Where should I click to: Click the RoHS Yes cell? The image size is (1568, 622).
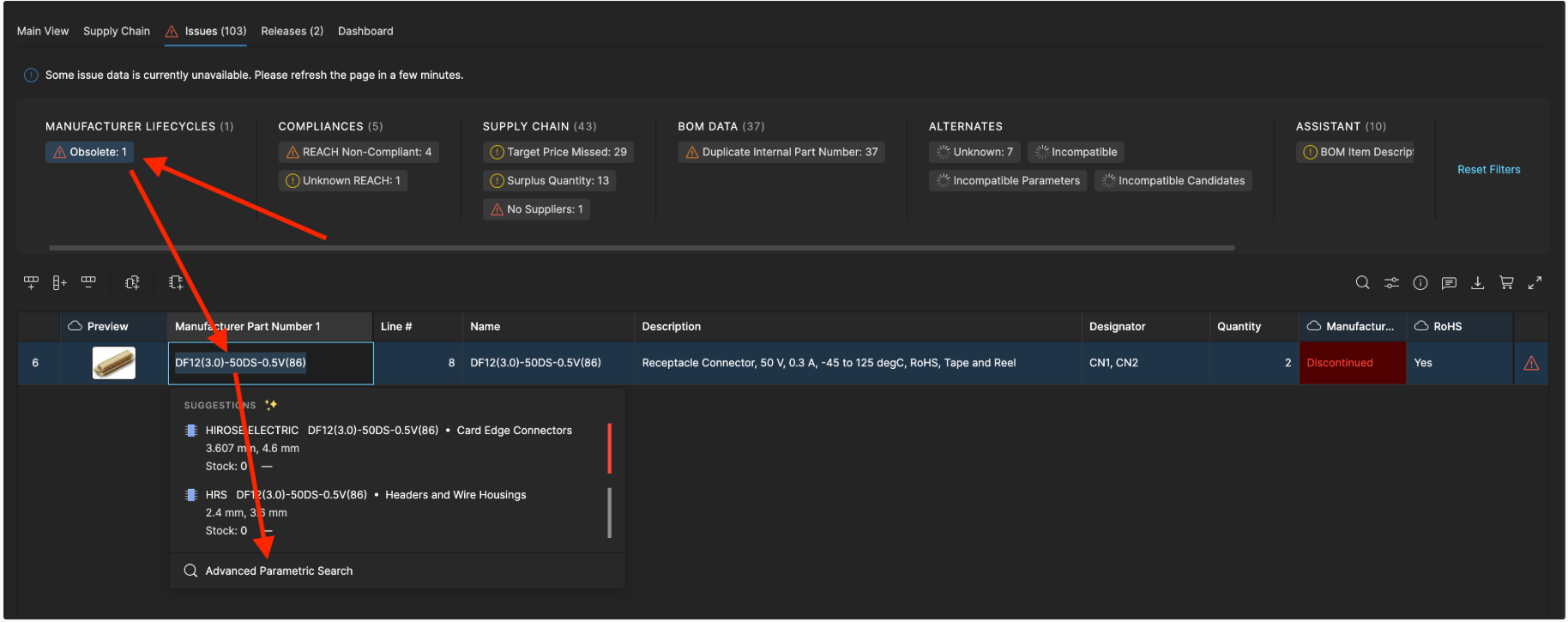tap(1460, 363)
